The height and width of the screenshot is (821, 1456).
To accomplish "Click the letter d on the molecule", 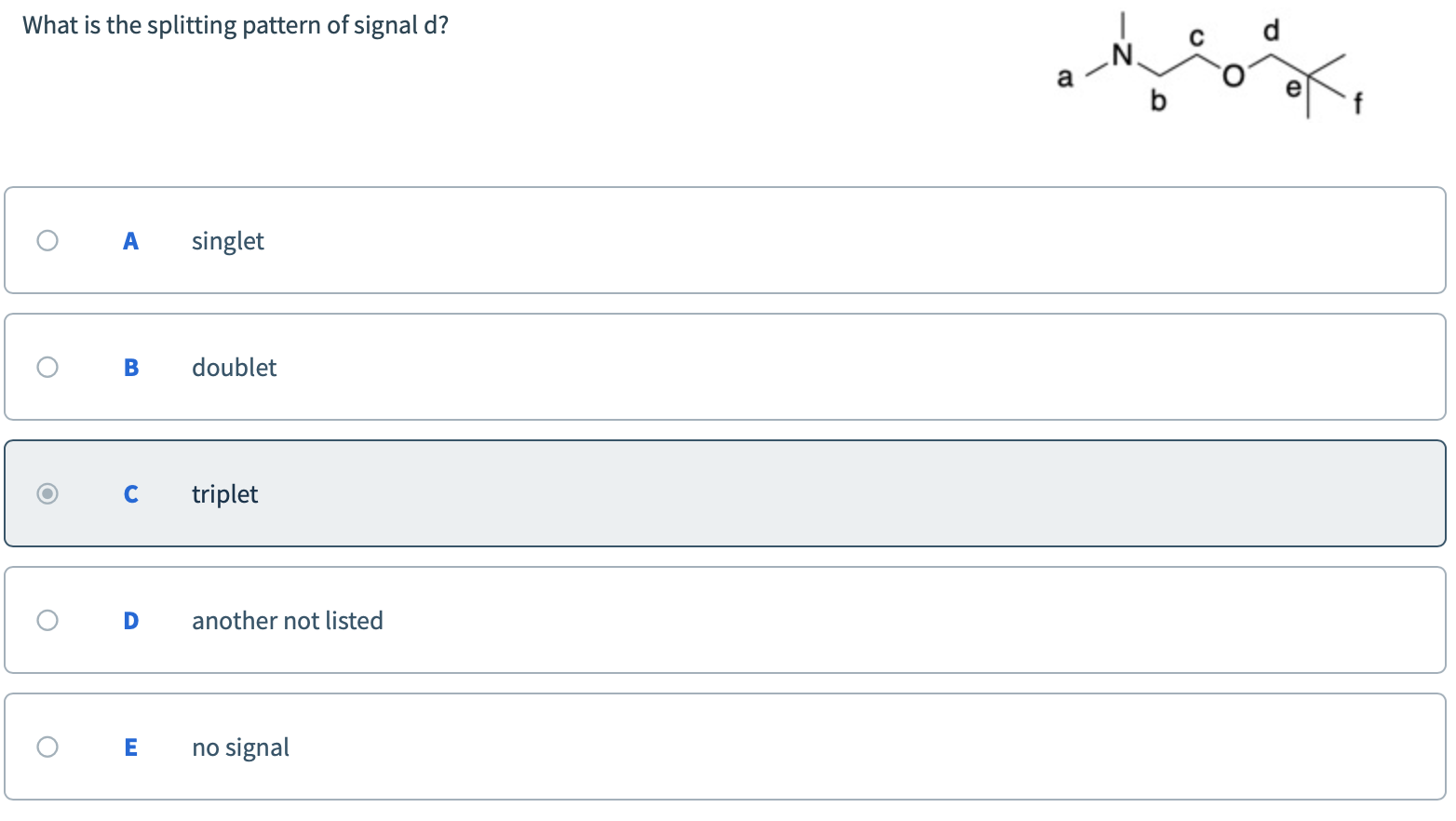I will (x=1272, y=30).
